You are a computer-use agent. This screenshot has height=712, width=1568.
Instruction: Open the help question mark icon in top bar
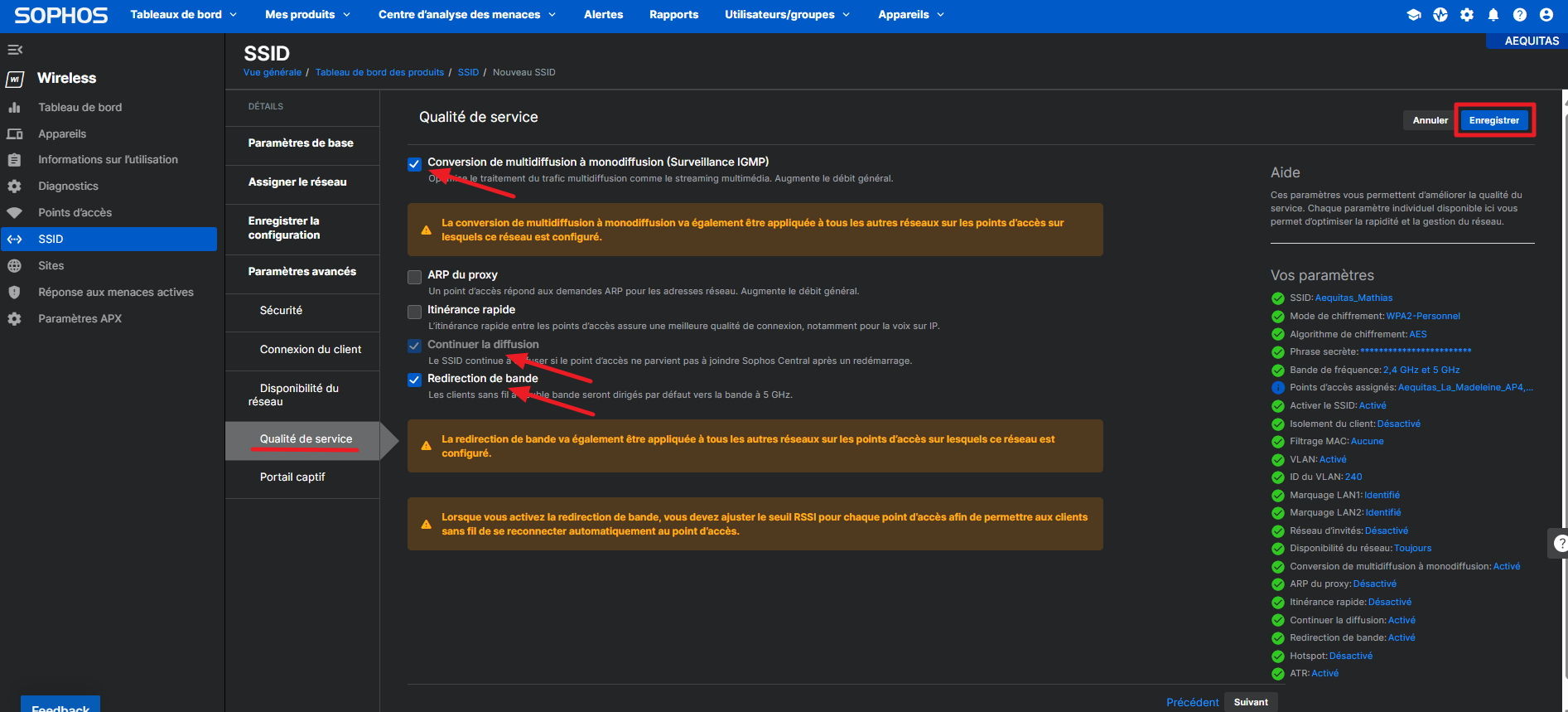1520,15
